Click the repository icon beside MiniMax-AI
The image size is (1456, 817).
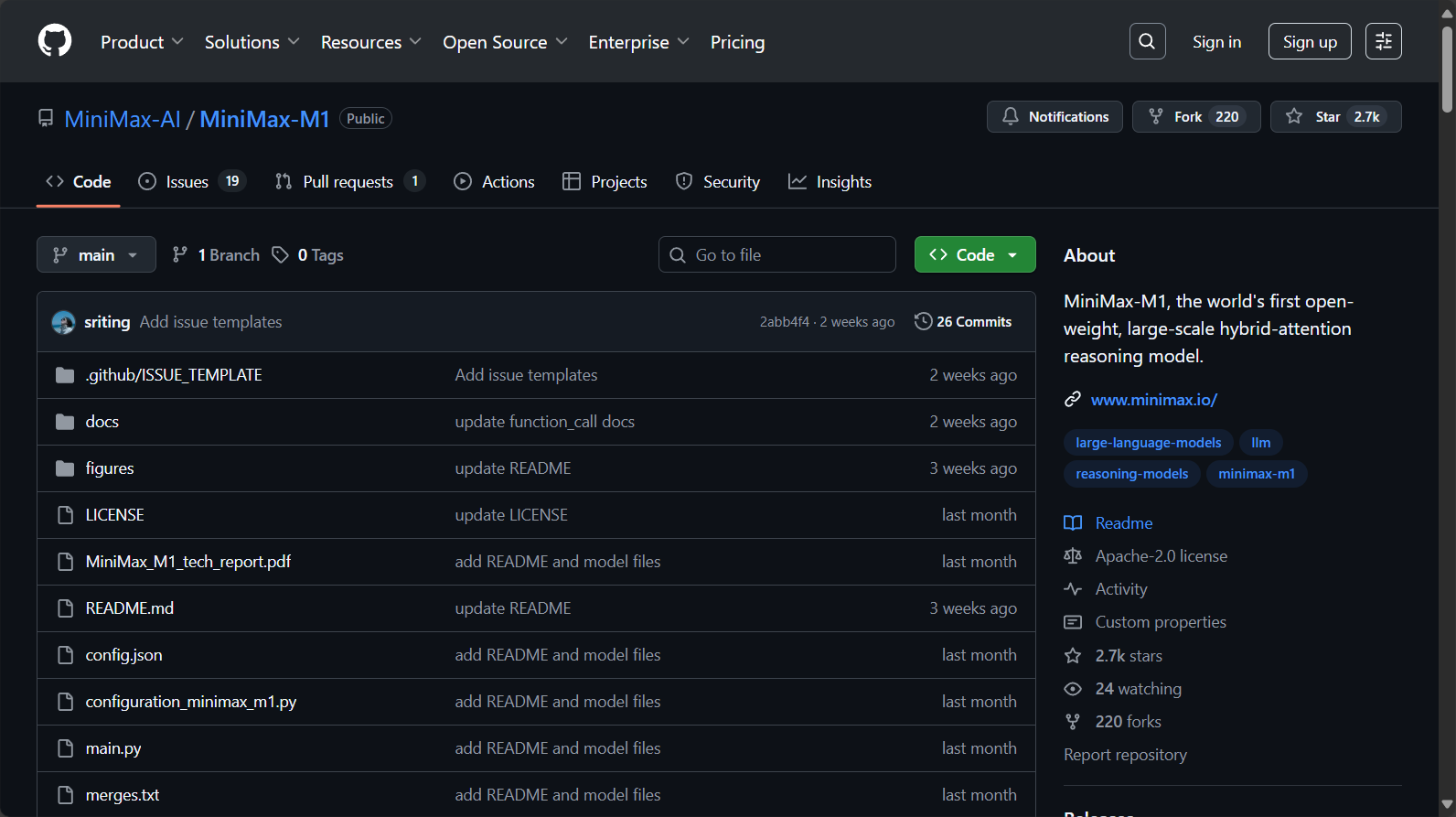coord(46,118)
